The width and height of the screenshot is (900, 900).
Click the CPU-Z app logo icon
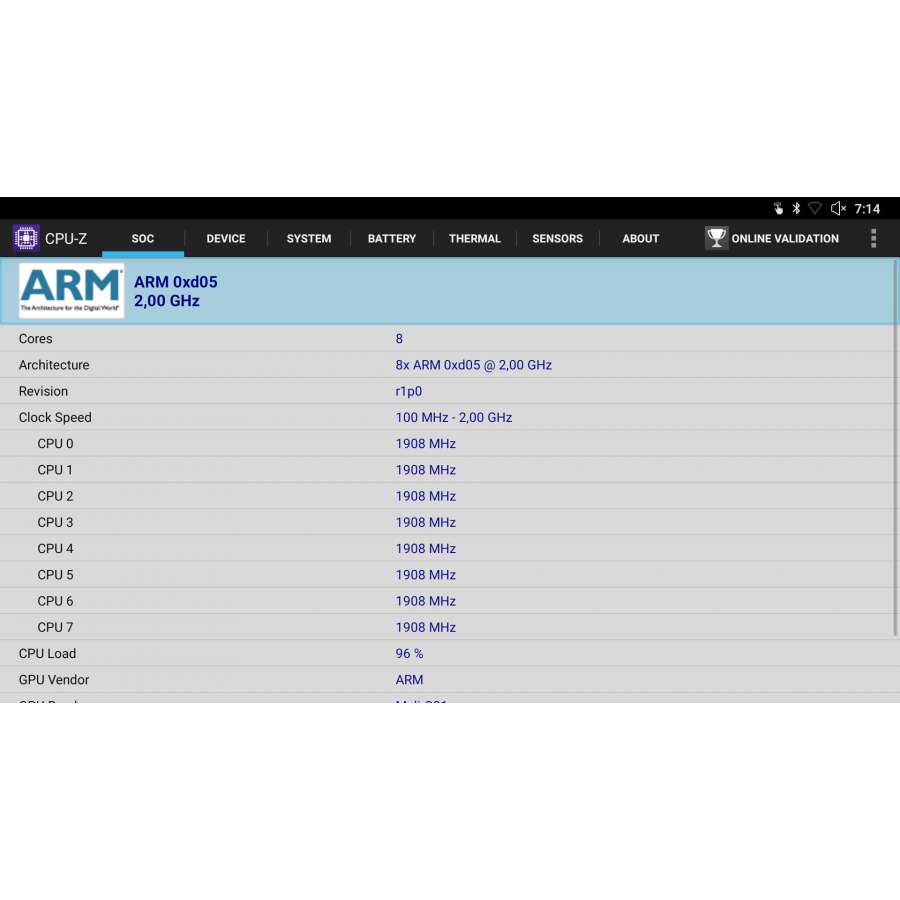26,238
